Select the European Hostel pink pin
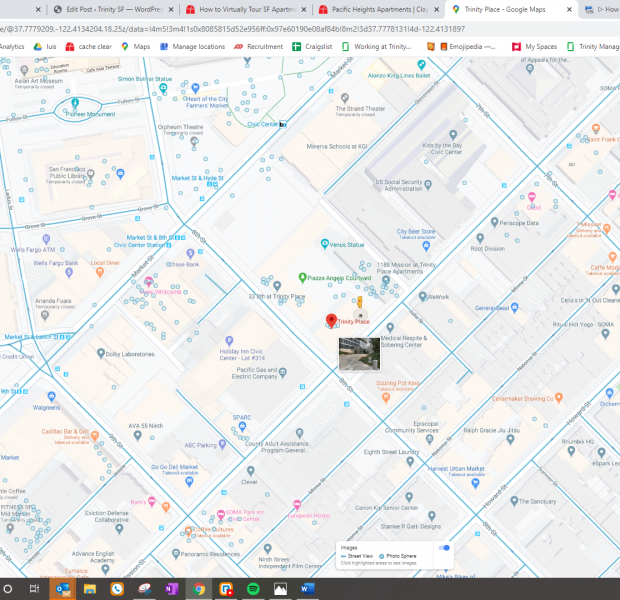Image resolution: width=620 pixels, height=600 pixels. (297, 505)
